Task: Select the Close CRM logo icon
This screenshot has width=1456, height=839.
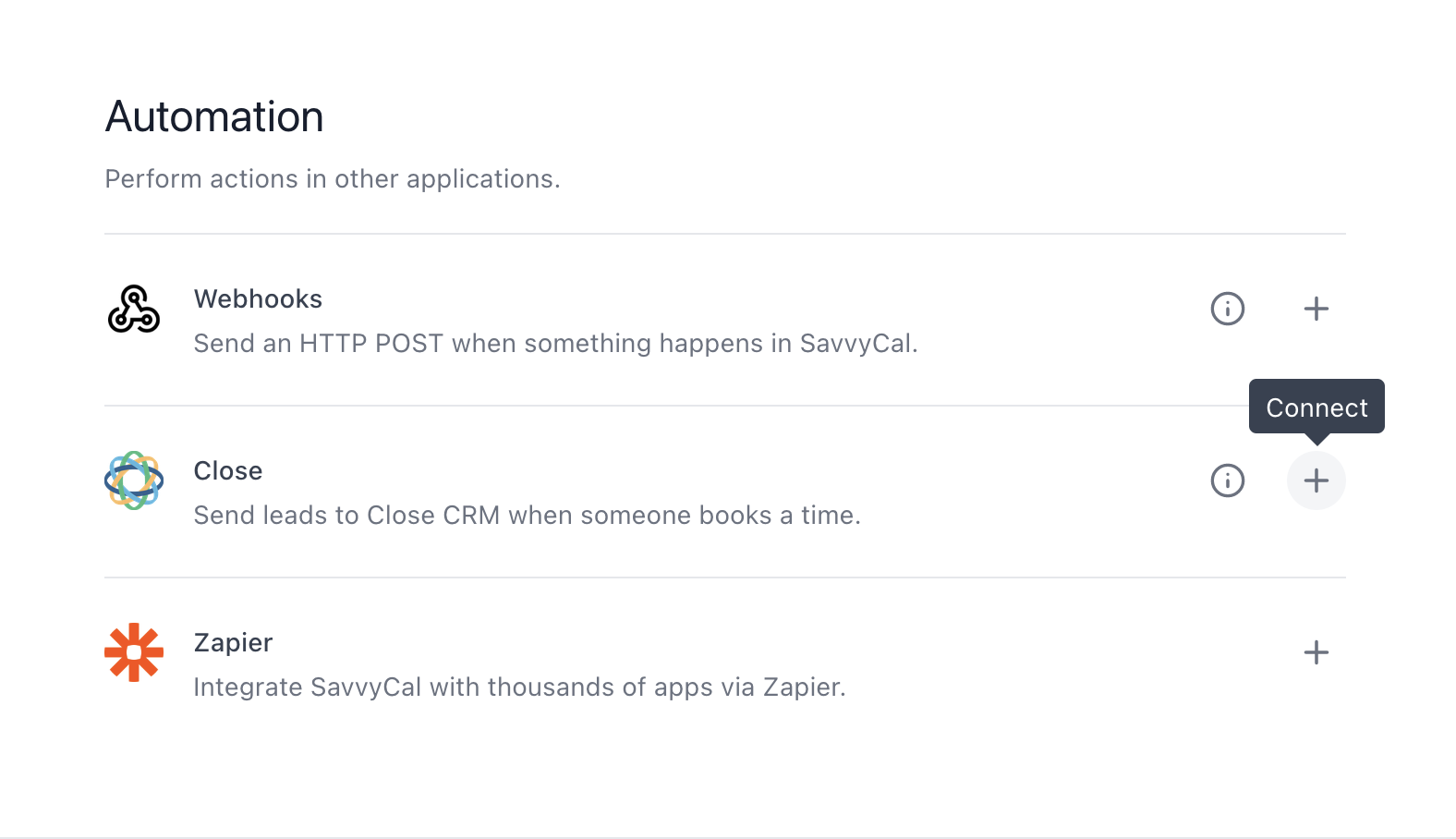Action: [134, 480]
